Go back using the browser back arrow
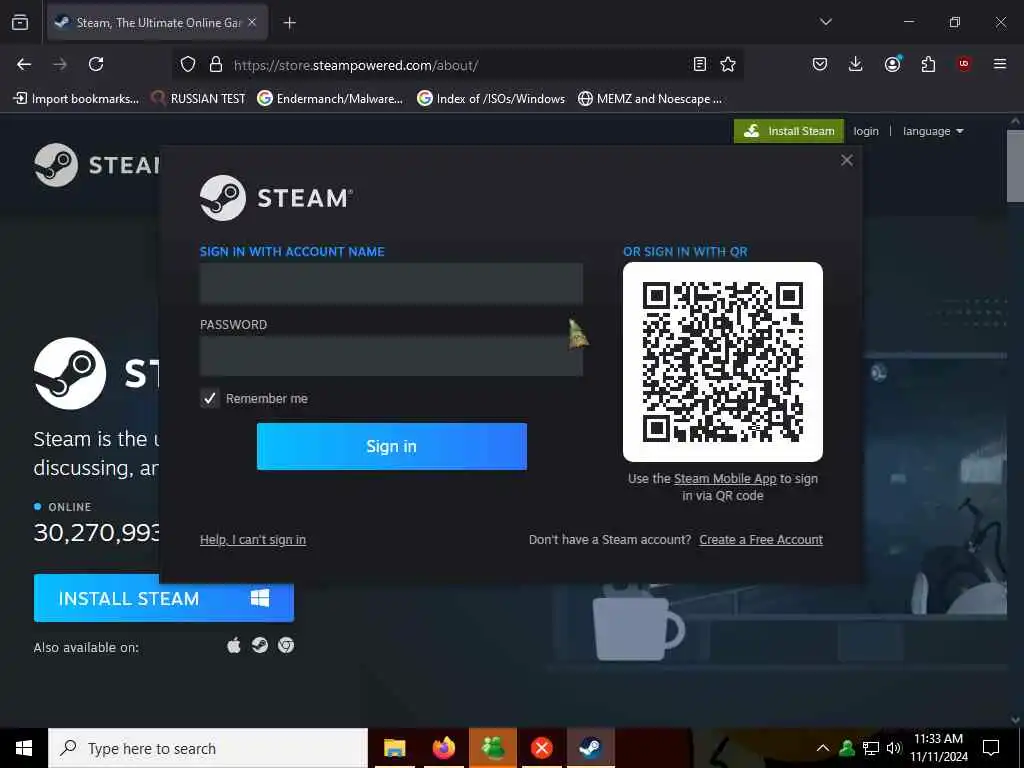The image size is (1024, 768). [x=24, y=64]
